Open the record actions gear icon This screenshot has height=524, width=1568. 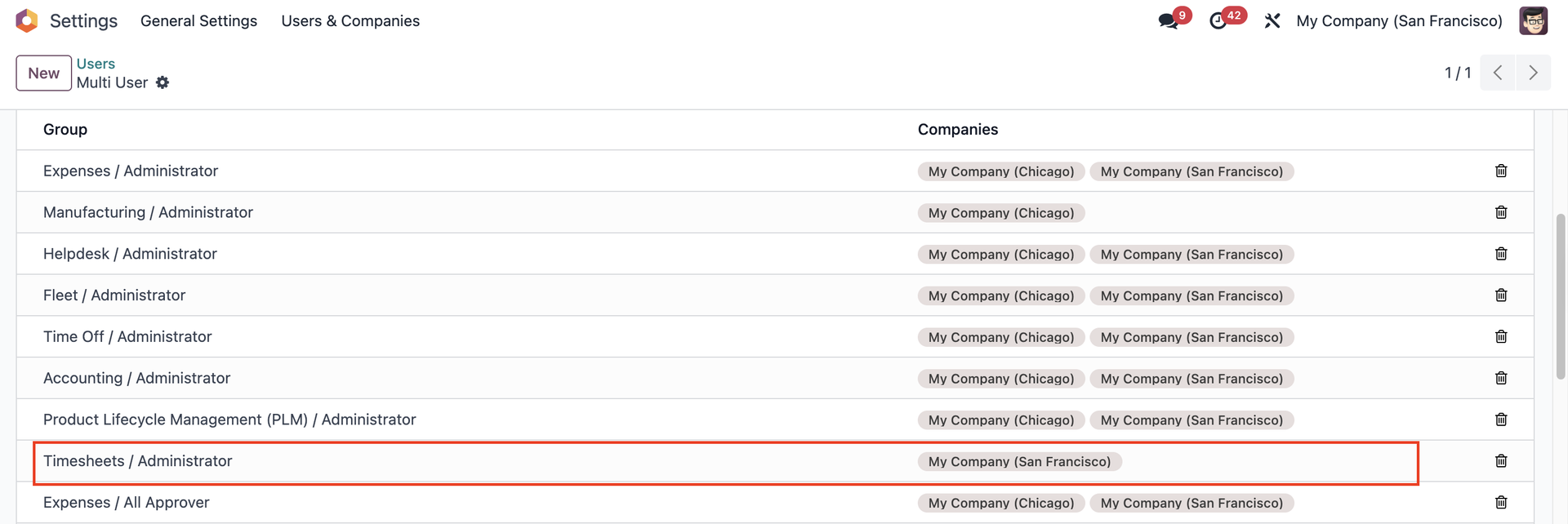pyautogui.click(x=163, y=82)
